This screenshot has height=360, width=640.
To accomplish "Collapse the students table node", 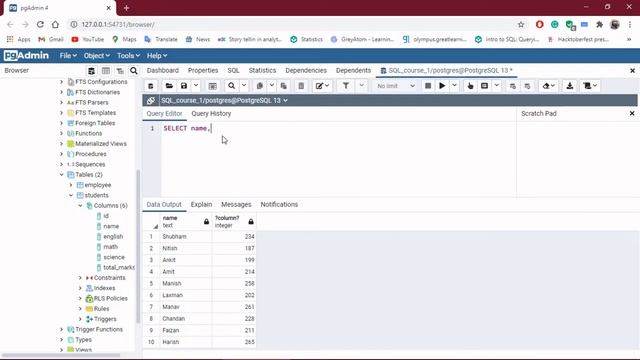I will (71, 195).
